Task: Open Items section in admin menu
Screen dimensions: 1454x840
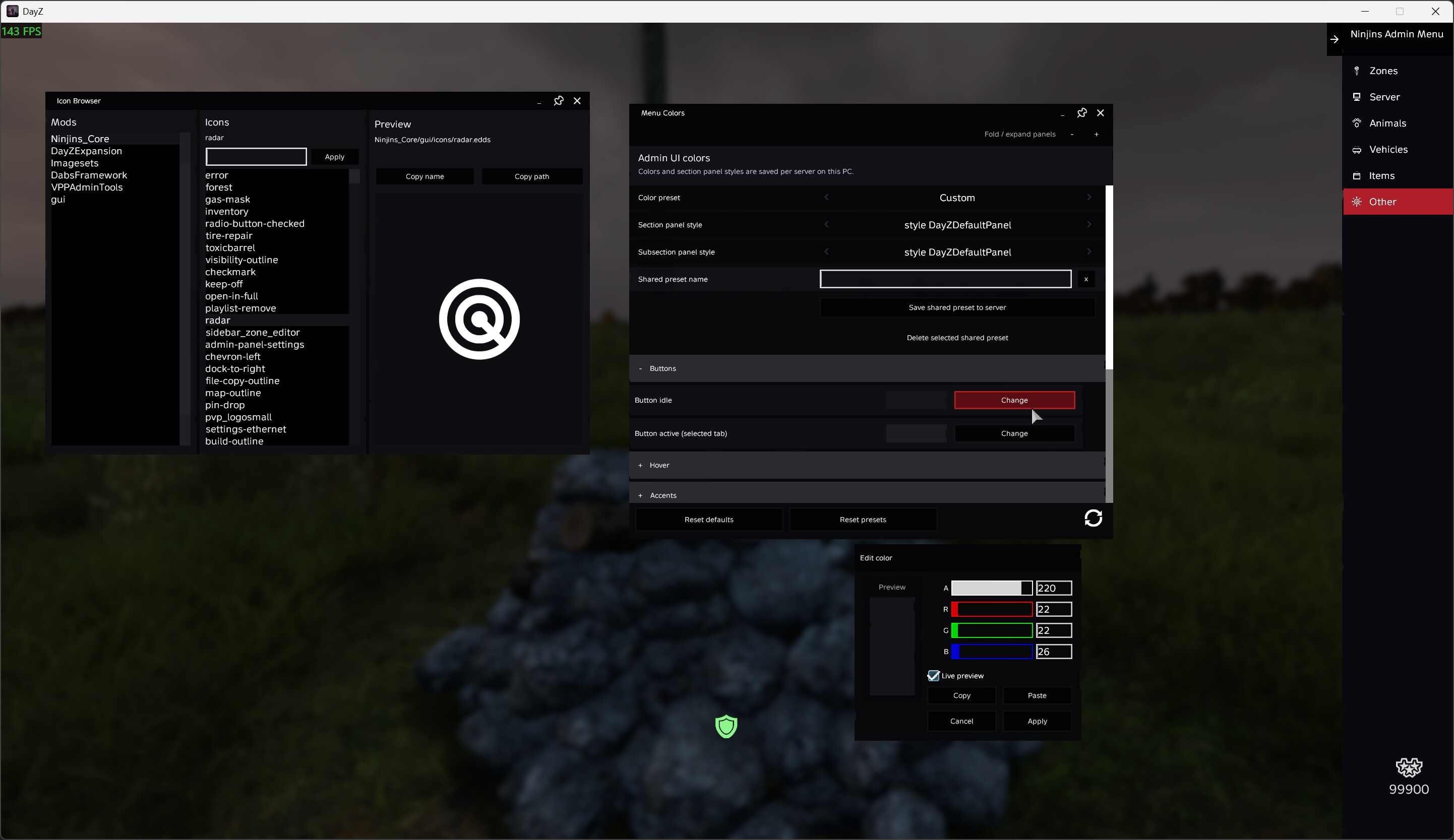Action: pos(1398,176)
